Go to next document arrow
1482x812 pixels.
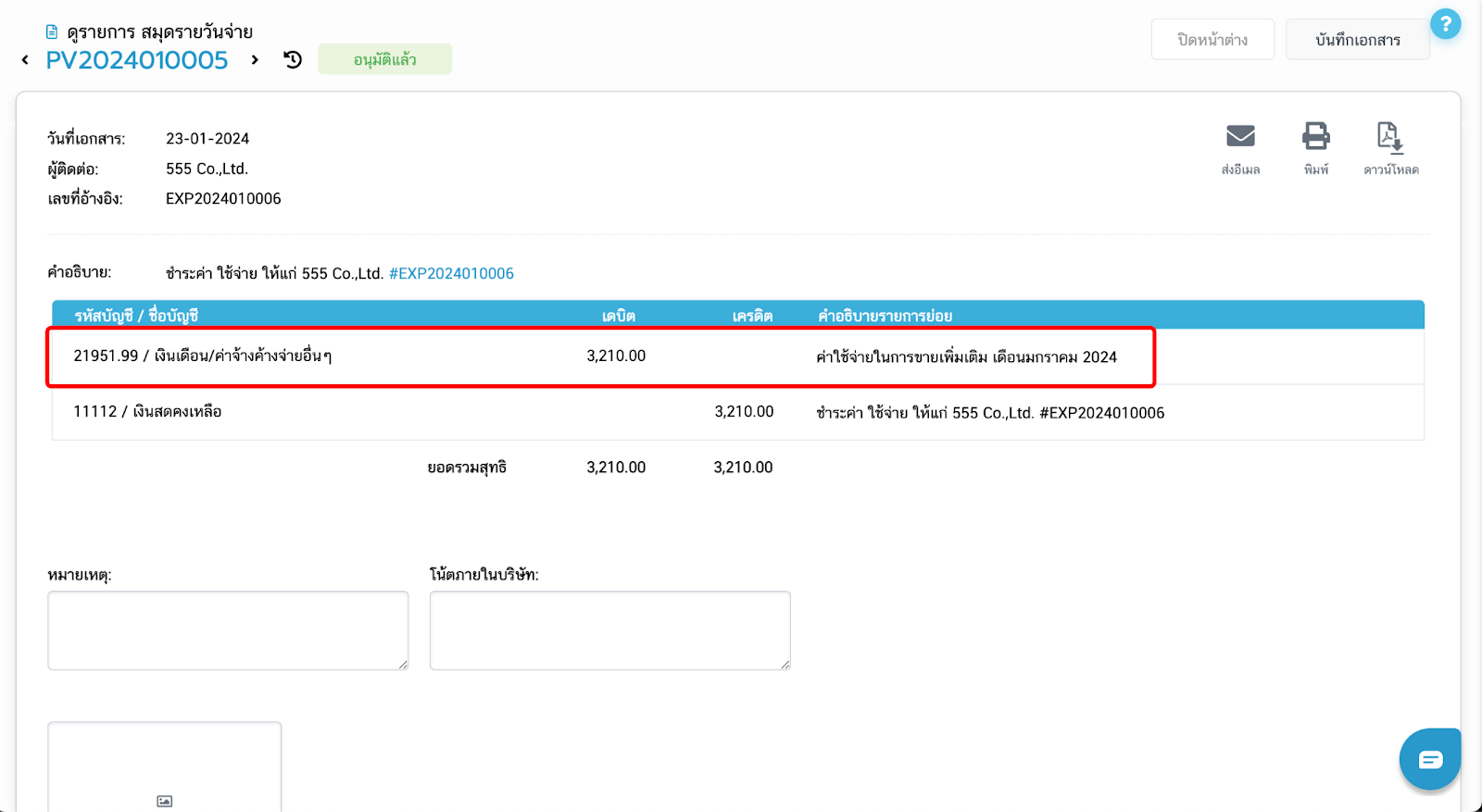point(255,60)
